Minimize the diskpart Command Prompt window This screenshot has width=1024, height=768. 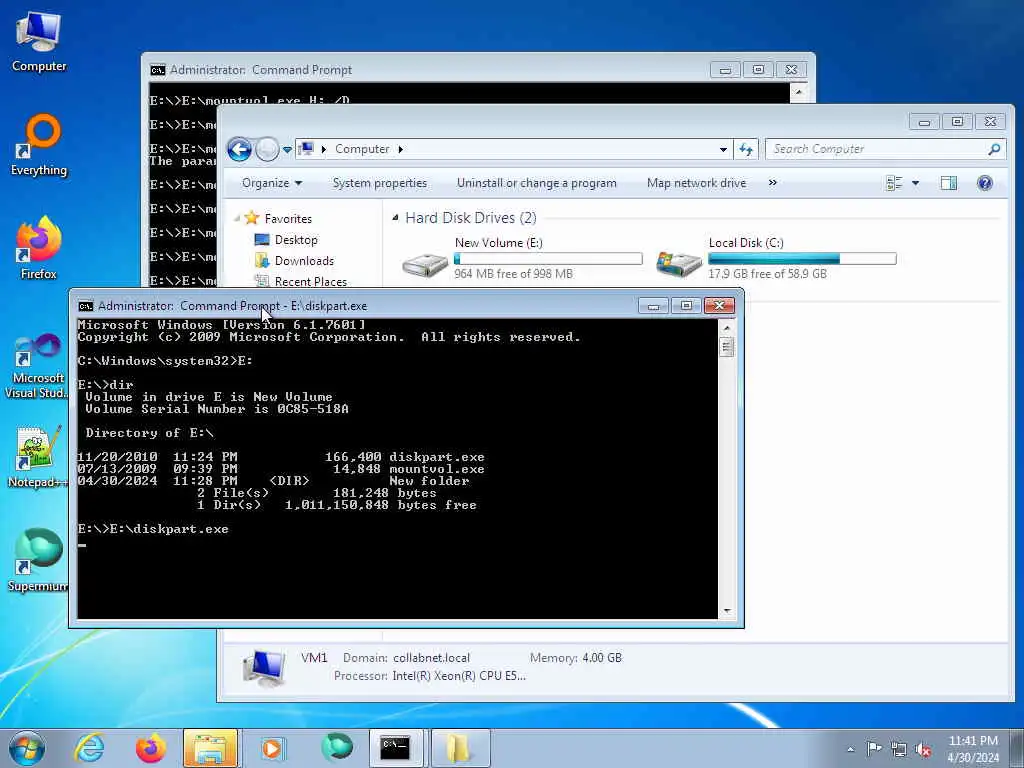click(653, 306)
